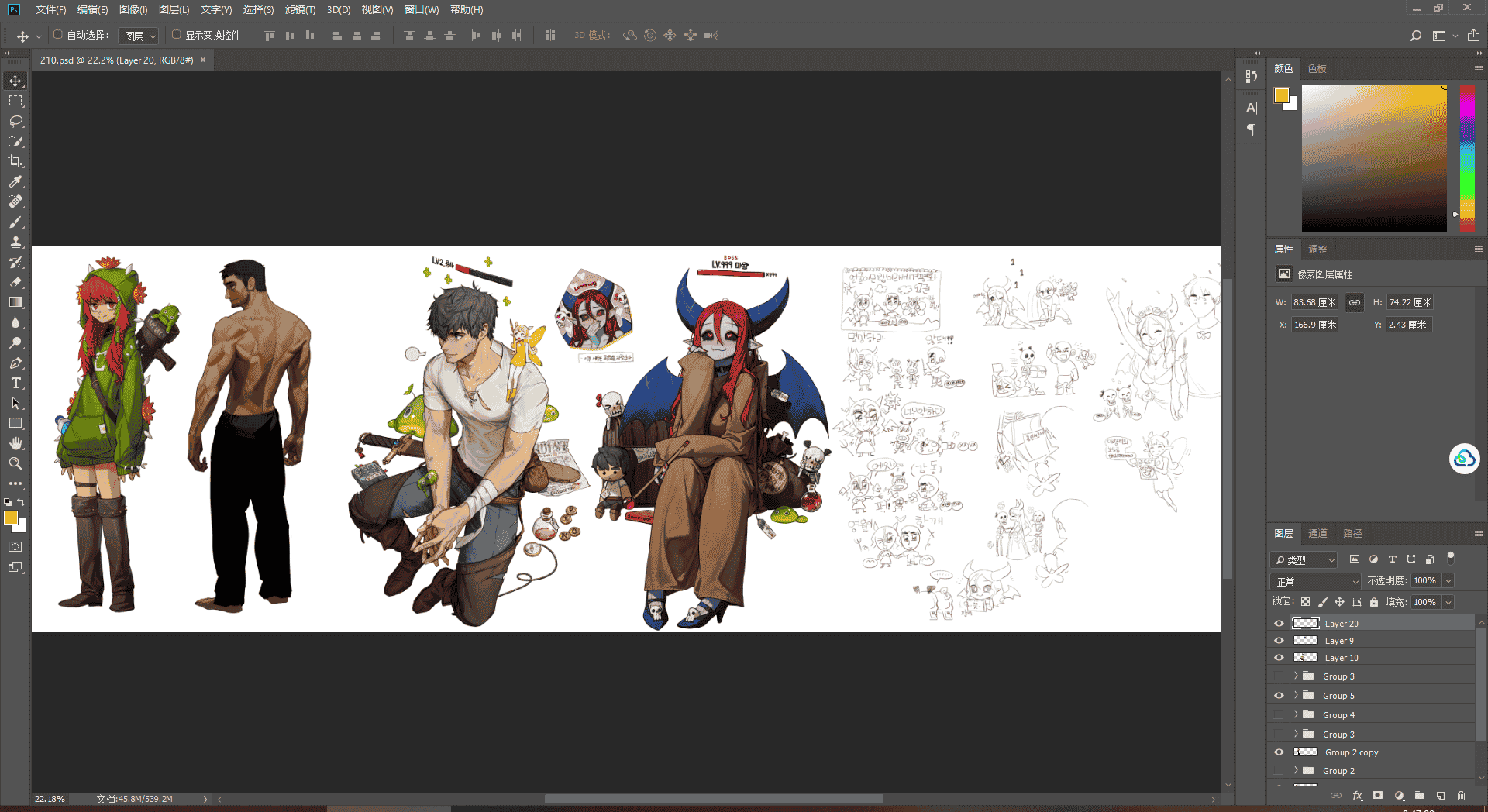The height and width of the screenshot is (812, 1488).
Task: Click the hue slider strip in color panel
Action: [1467, 158]
